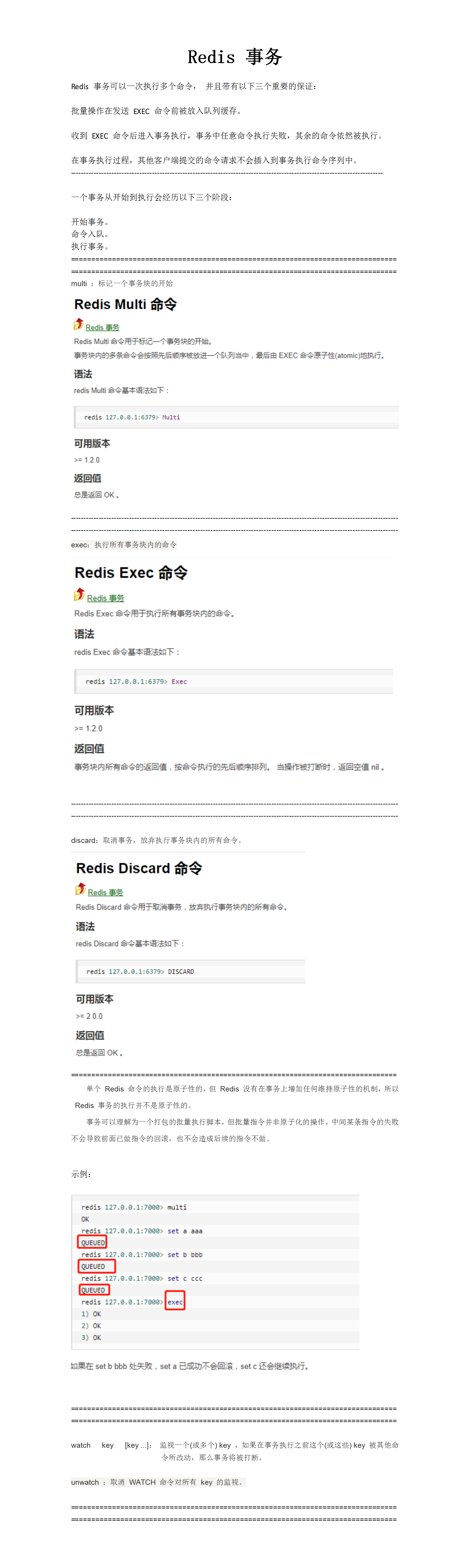Click the 'Redis Multi 命令' heading
The image size is (470, 1568).
(x=125, y=304)
